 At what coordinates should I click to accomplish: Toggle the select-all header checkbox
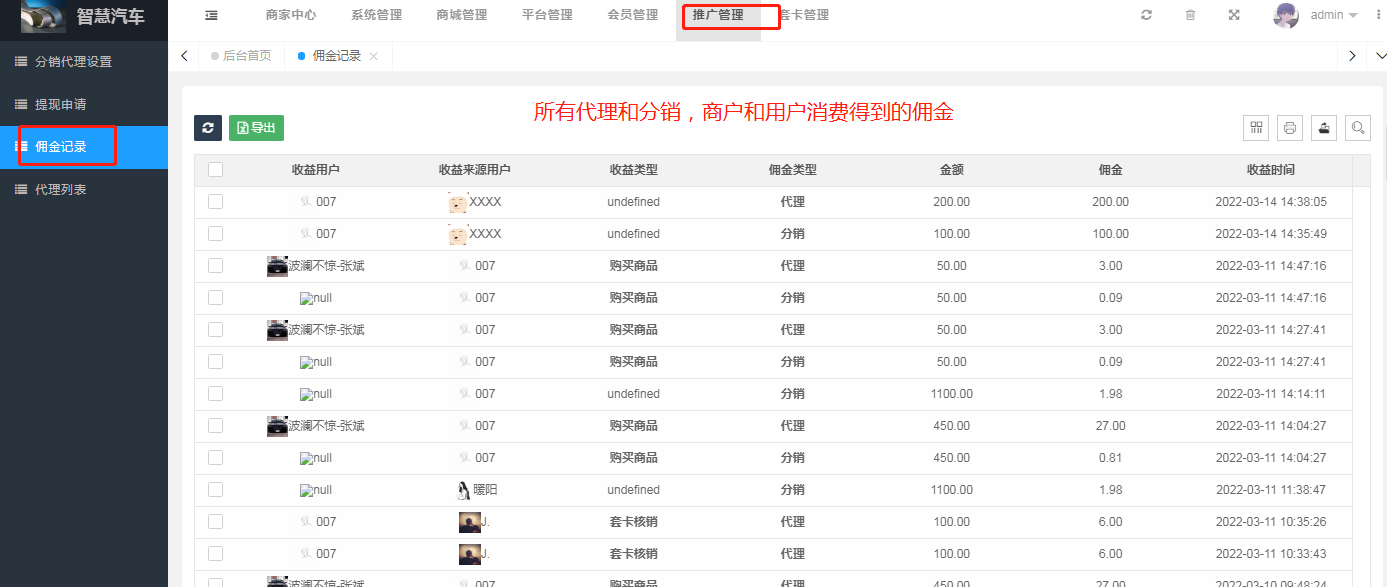tap(215, 170)
